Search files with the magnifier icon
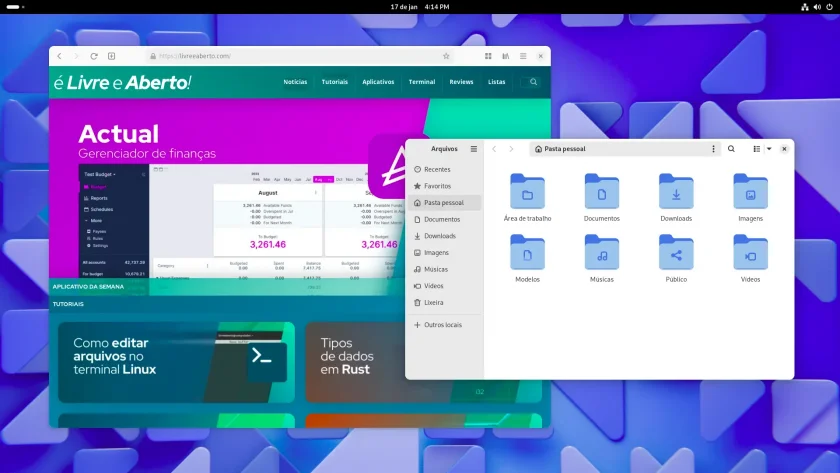The height and width of the screenshot is (473, 840). click(731, 149)
